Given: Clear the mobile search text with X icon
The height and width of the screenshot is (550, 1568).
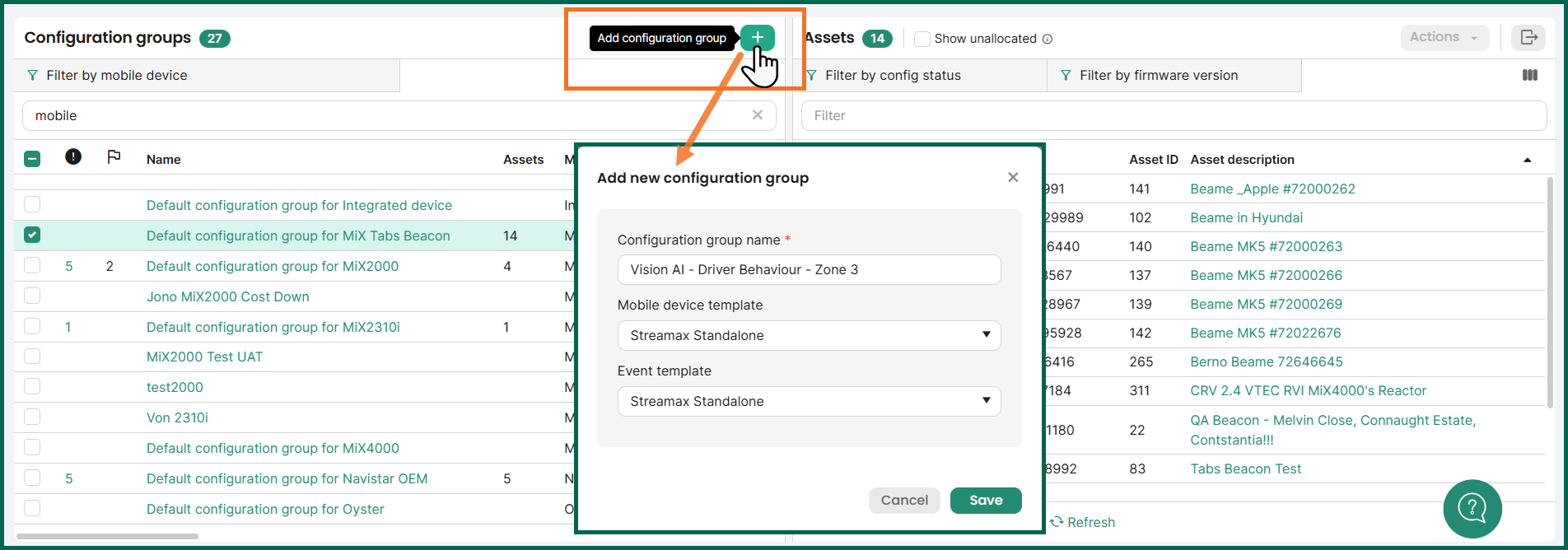Looking at the screenshot, I should tap(758, 115).
